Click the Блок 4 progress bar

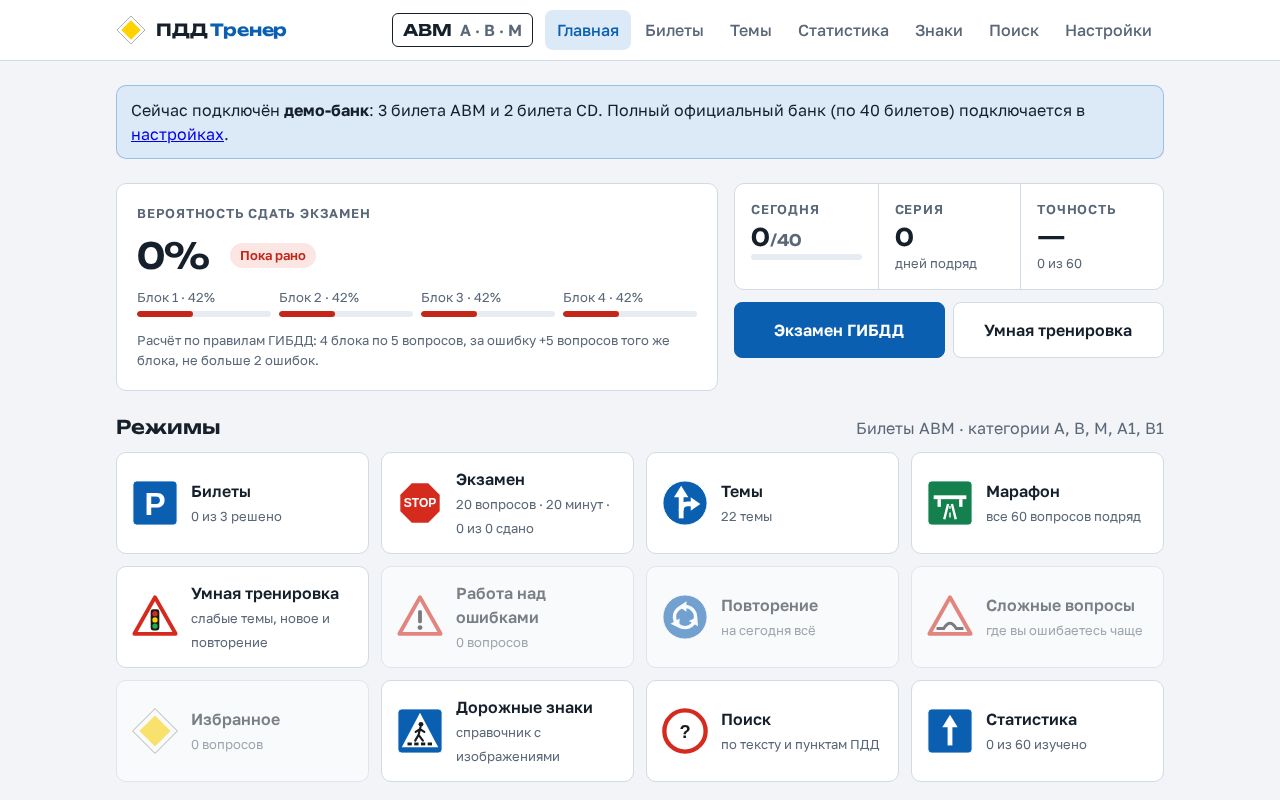pyautogui.click(x=630, y=314)
